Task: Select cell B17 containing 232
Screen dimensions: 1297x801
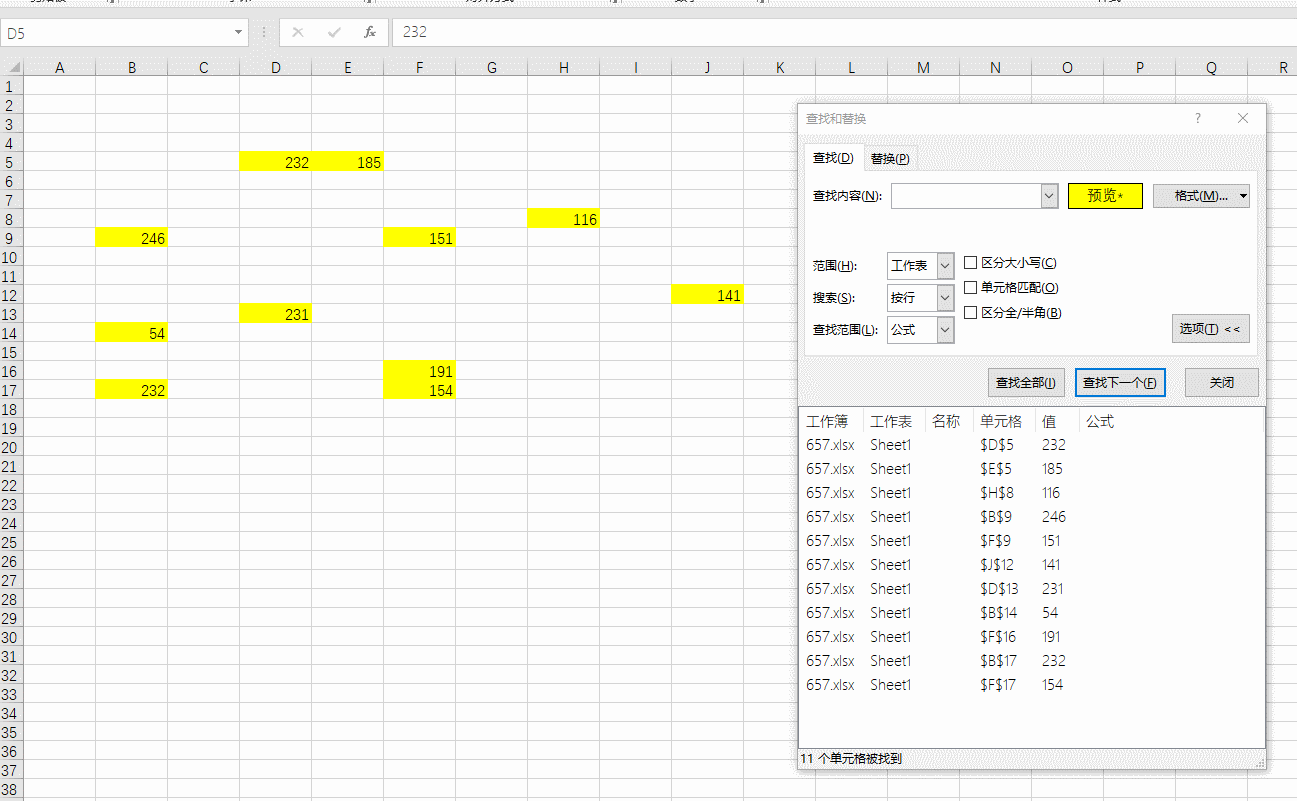Action: pyautogui.click(x=132, y=390)
